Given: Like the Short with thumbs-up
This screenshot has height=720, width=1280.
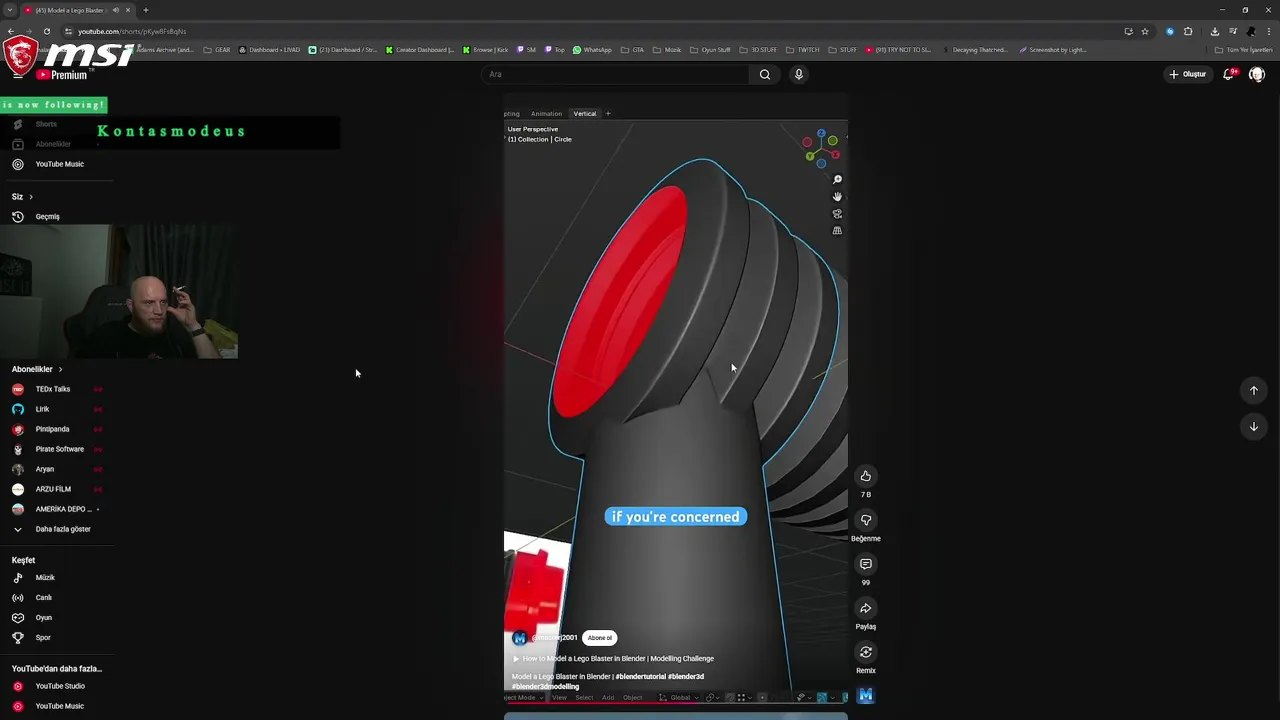Looking at the screenshot, I should click(x=866, y=476).
